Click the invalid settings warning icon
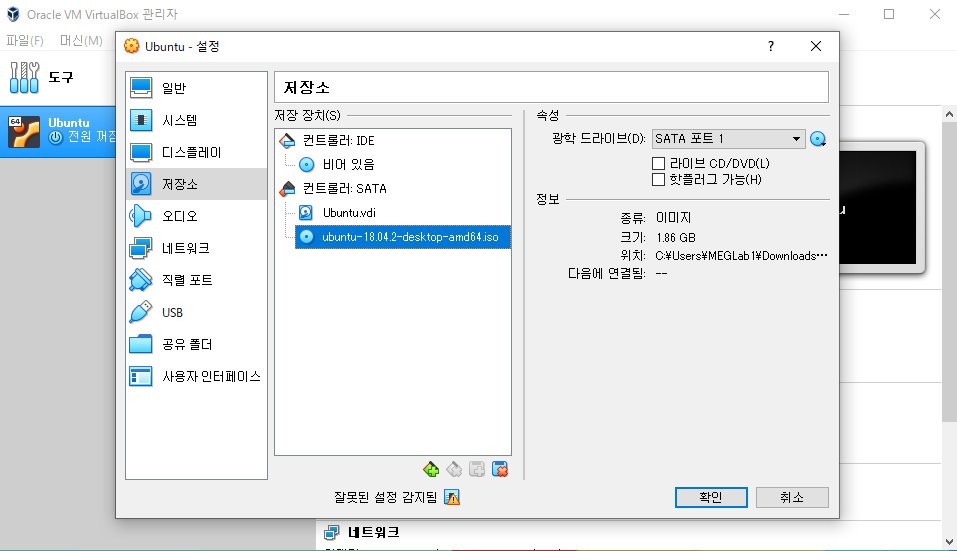The image size is (957, 551). coord(452,497)
